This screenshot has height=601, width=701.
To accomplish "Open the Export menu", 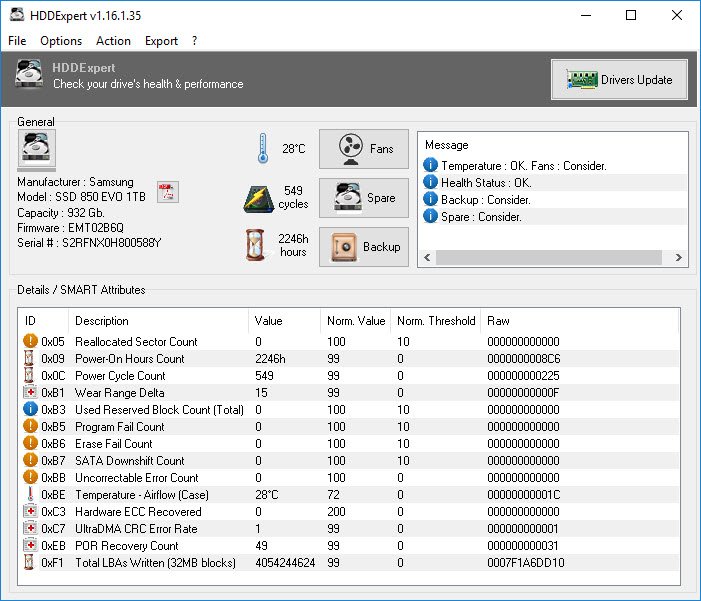I will (x=161, y=41).
